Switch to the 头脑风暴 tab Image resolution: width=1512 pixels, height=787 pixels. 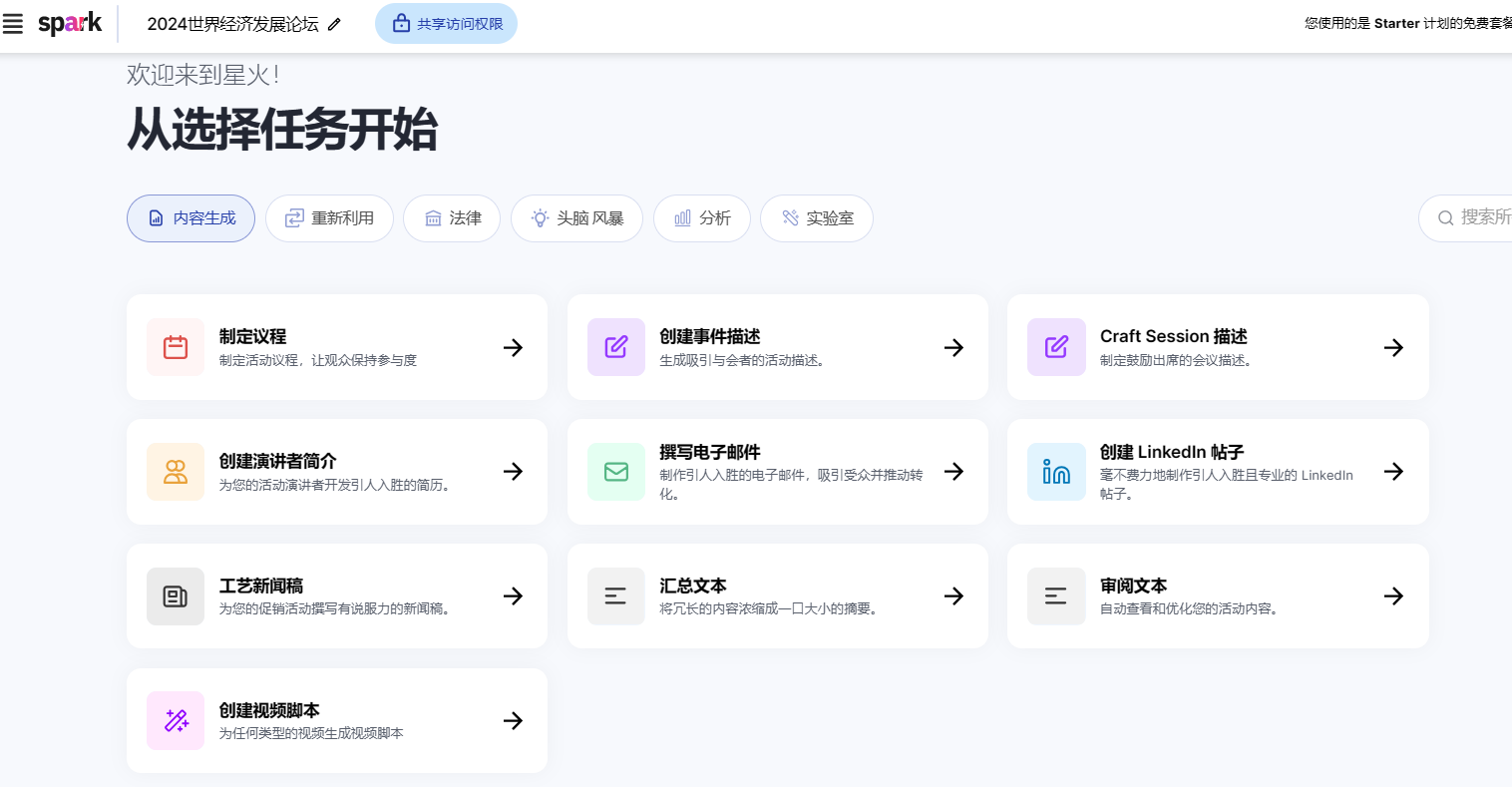click(576, 218)
